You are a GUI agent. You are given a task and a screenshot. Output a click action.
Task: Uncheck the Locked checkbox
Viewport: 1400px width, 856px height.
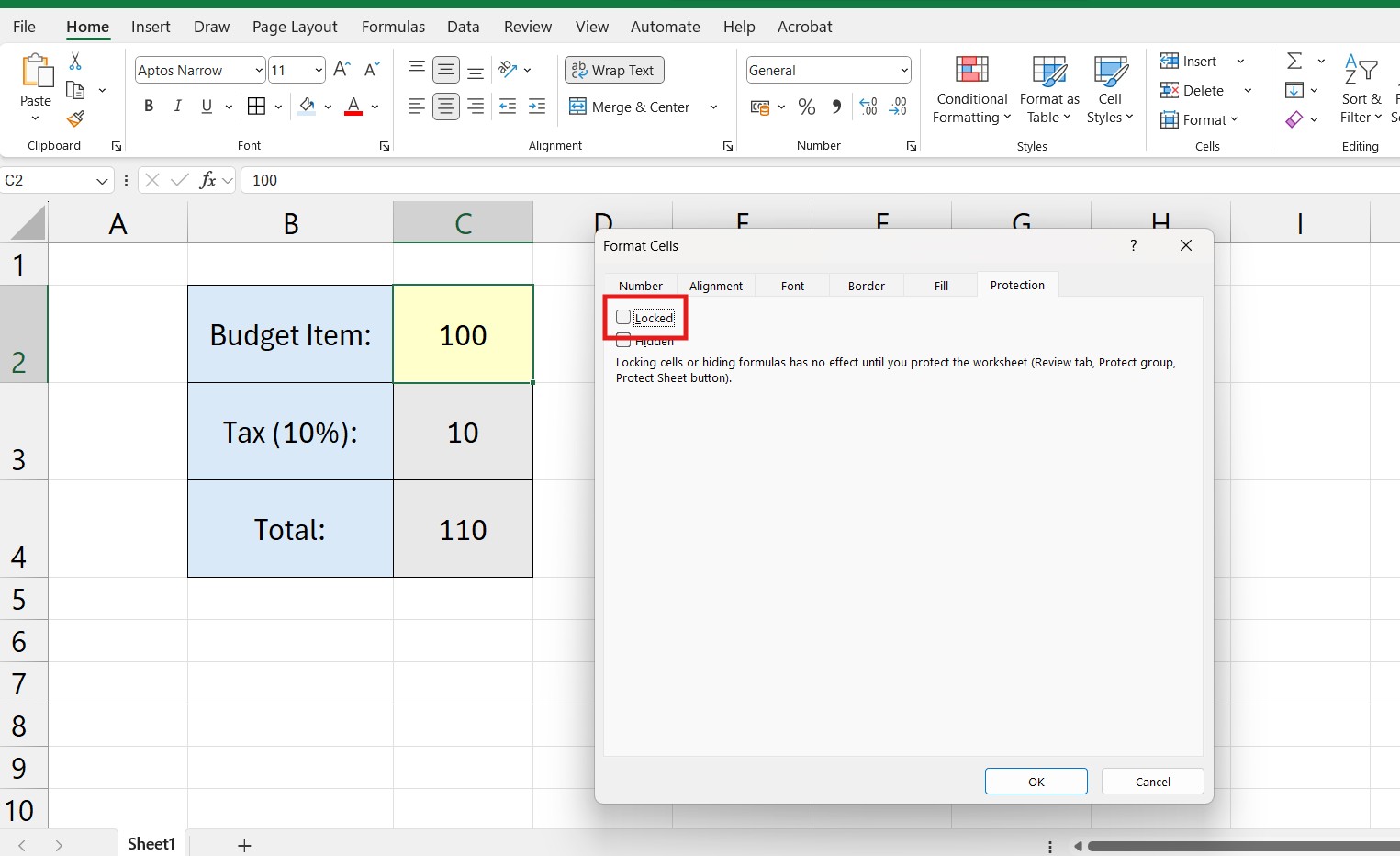(x=625, y=317)
